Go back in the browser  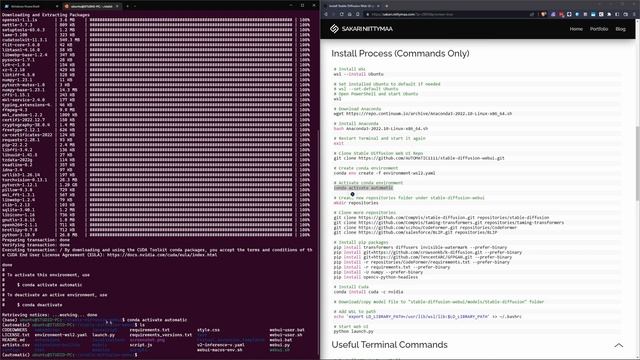tap(326, 14)
